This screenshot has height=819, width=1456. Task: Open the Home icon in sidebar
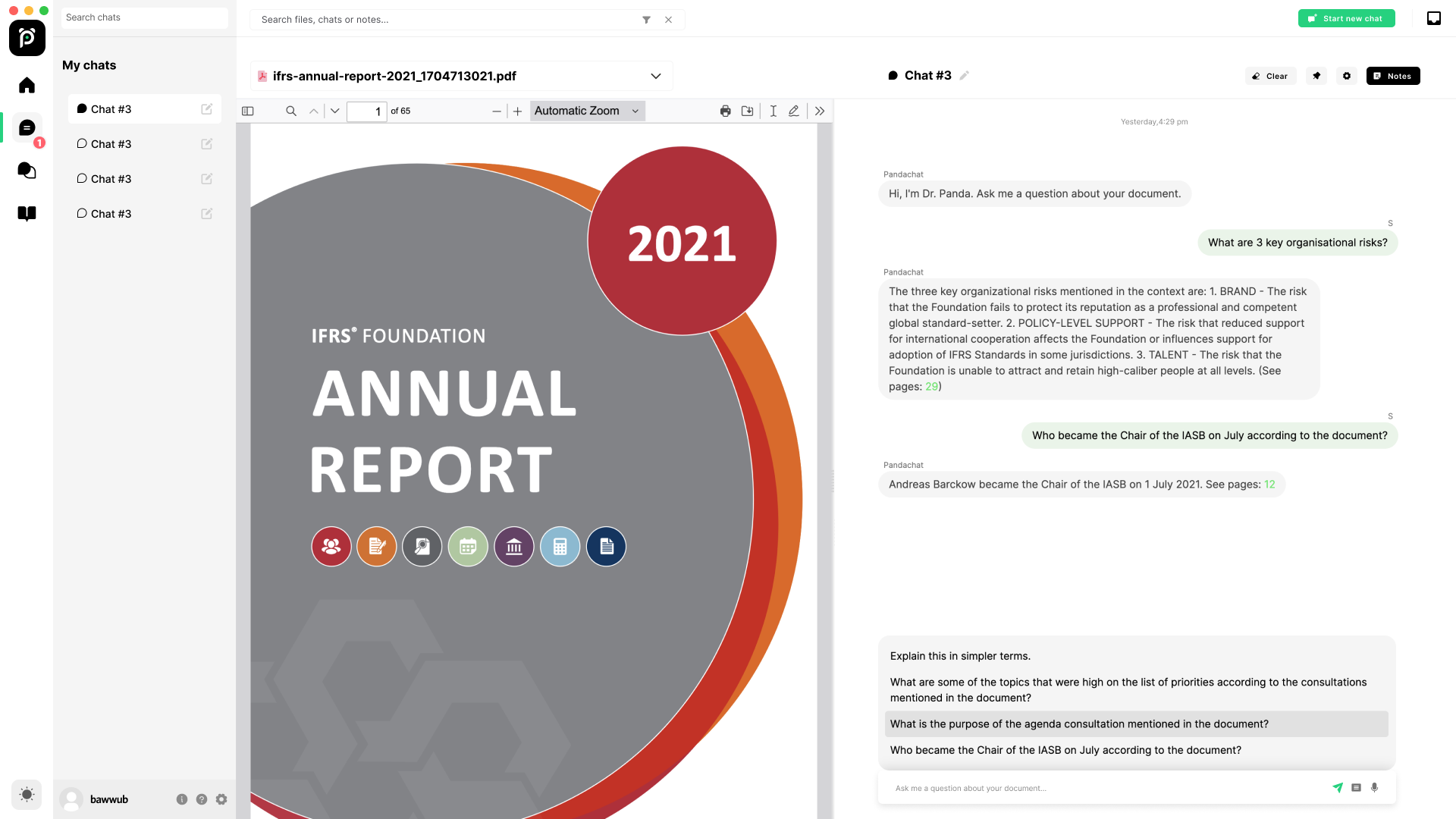pos(27,85)
